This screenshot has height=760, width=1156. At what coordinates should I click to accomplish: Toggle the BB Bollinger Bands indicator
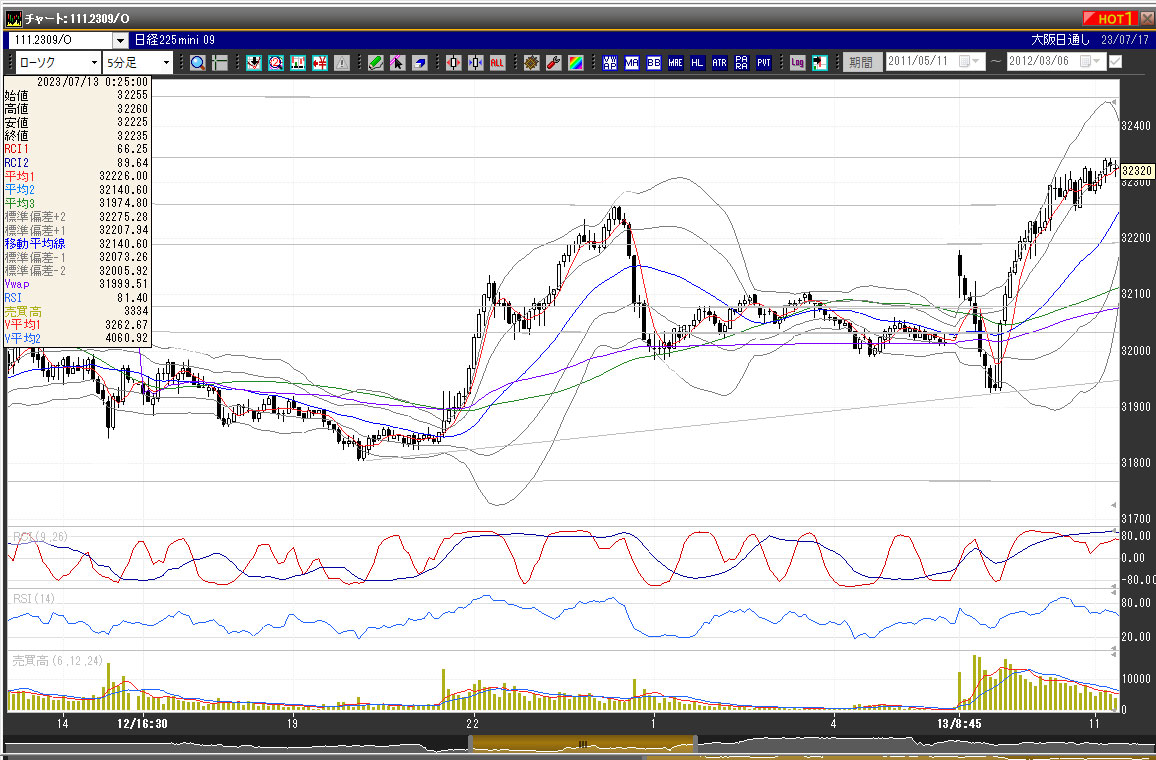click(654, 63)
